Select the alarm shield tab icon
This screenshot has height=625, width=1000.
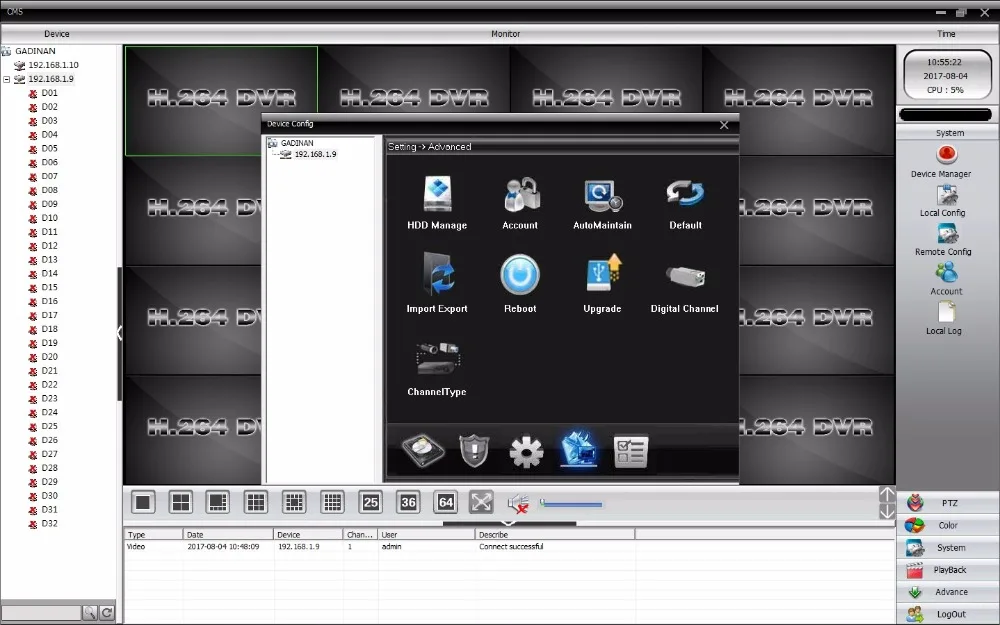474,450
